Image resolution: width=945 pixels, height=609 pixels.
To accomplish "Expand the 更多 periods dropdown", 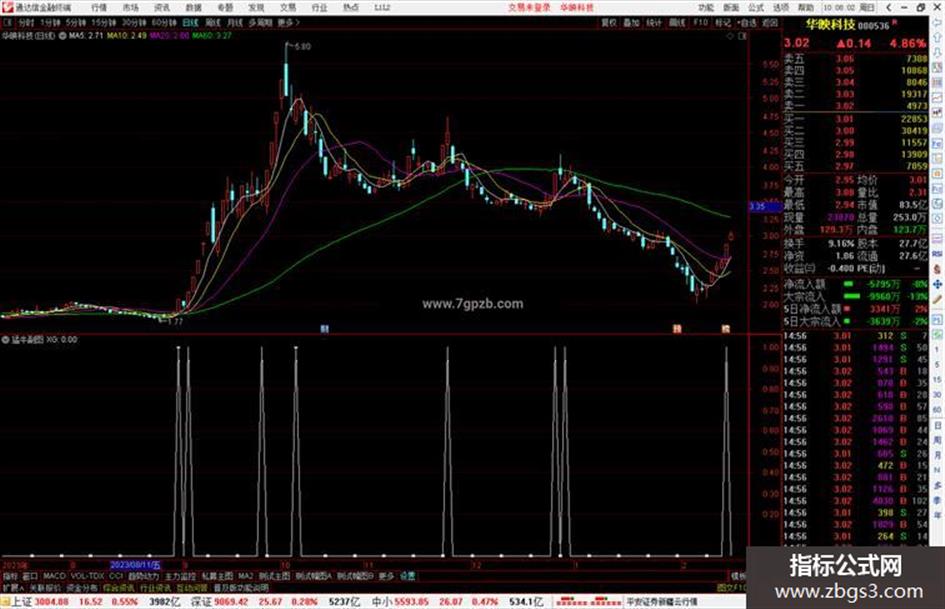I will [288, 22].
